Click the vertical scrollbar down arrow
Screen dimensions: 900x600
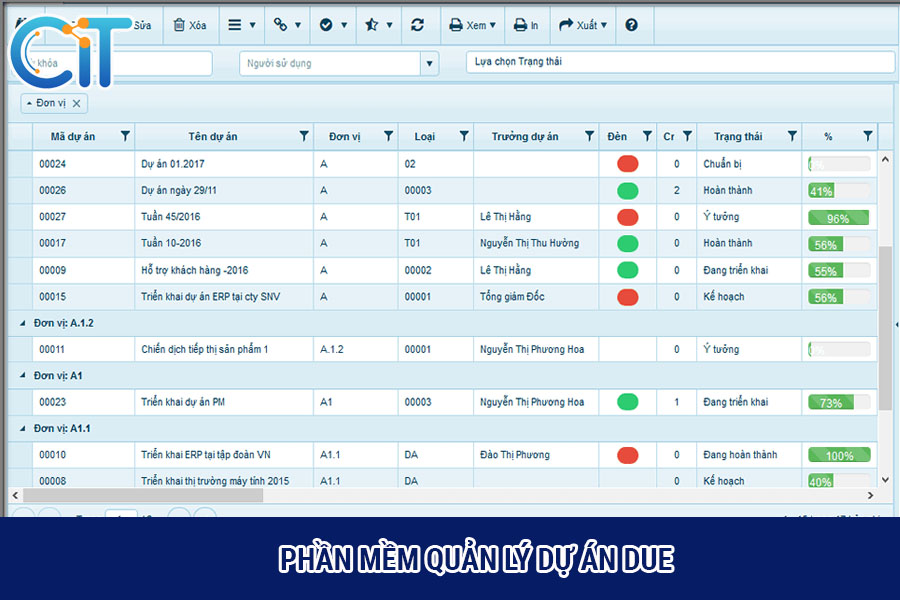[x=885, y=479]
